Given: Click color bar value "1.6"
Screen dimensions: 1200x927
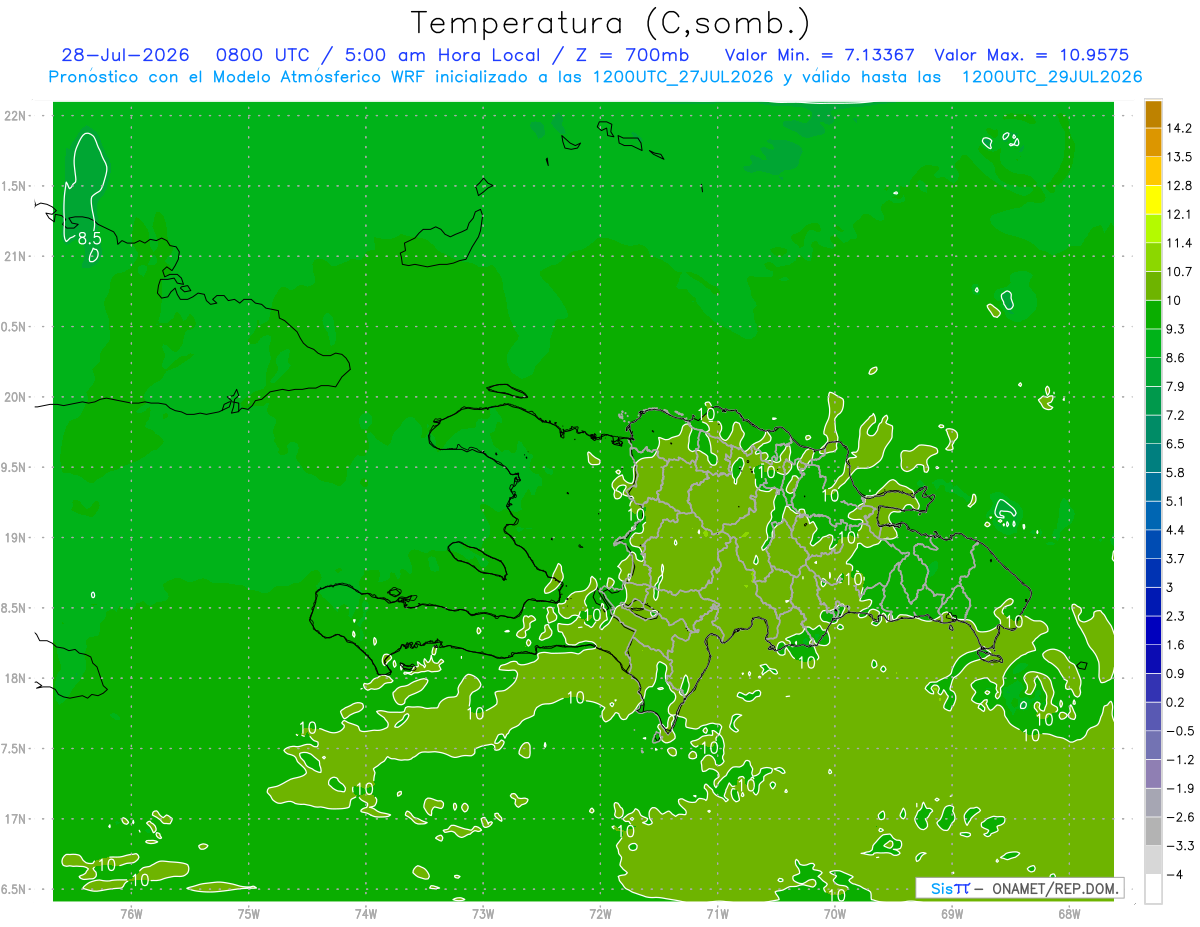Looking at the screenshot, I should click(1175, 645).
